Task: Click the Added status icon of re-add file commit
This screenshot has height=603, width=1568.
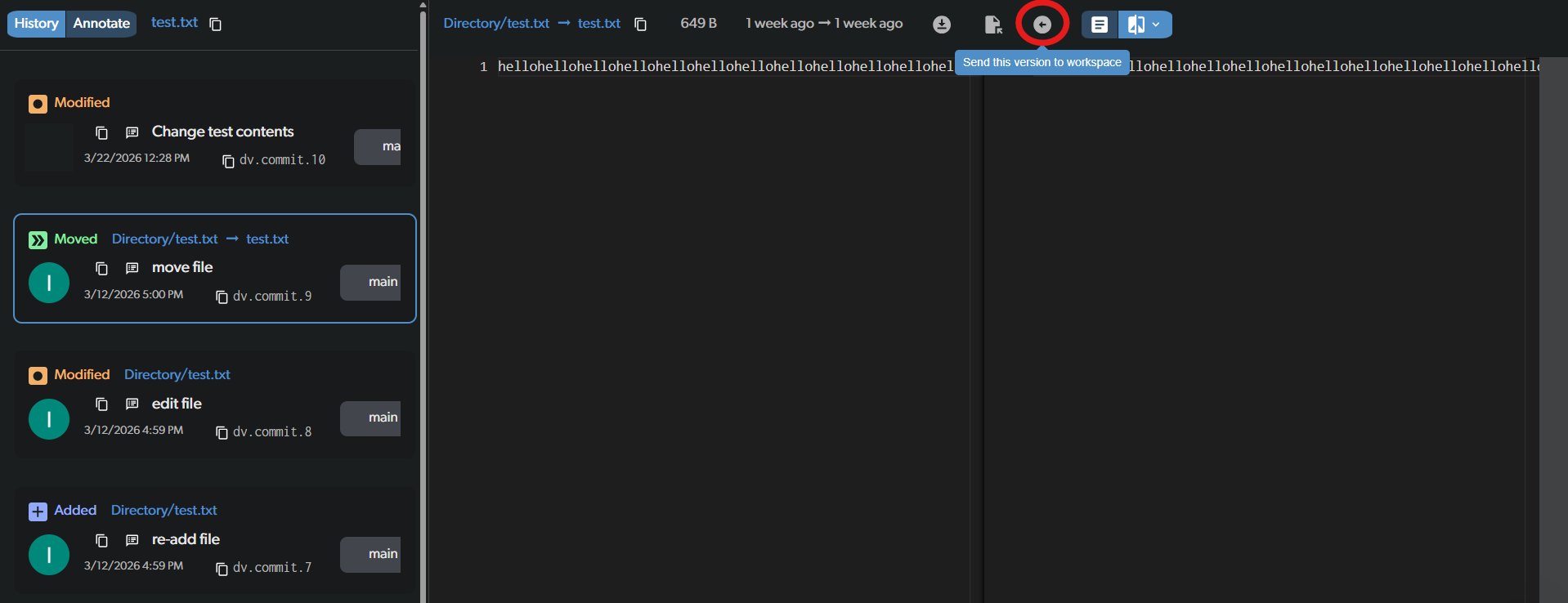Action: tap(38, 511)
